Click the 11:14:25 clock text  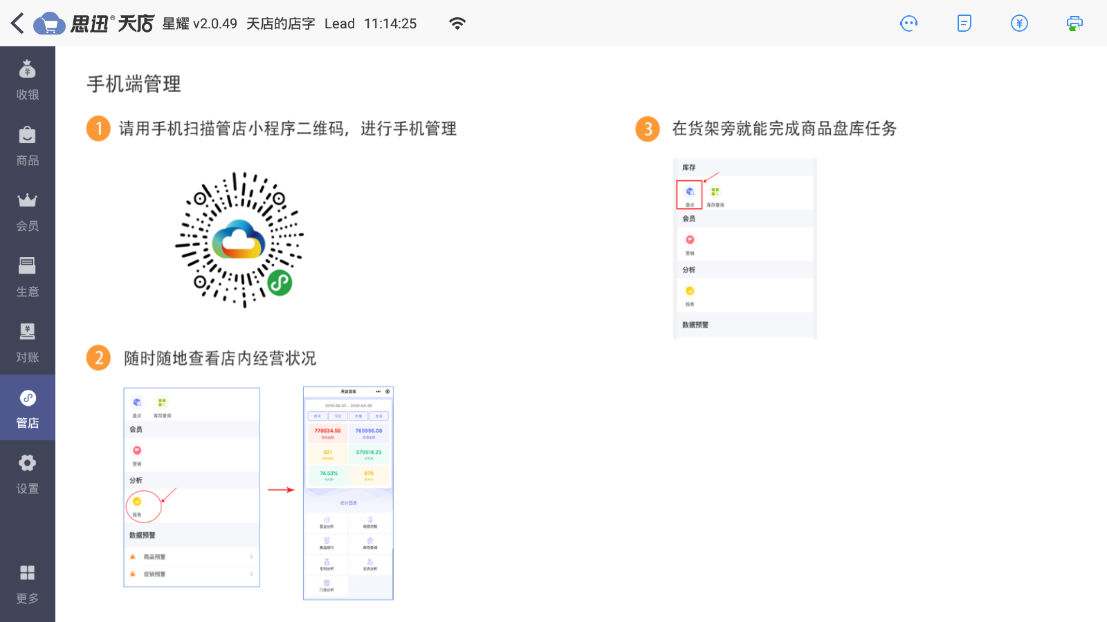[390, 23]
